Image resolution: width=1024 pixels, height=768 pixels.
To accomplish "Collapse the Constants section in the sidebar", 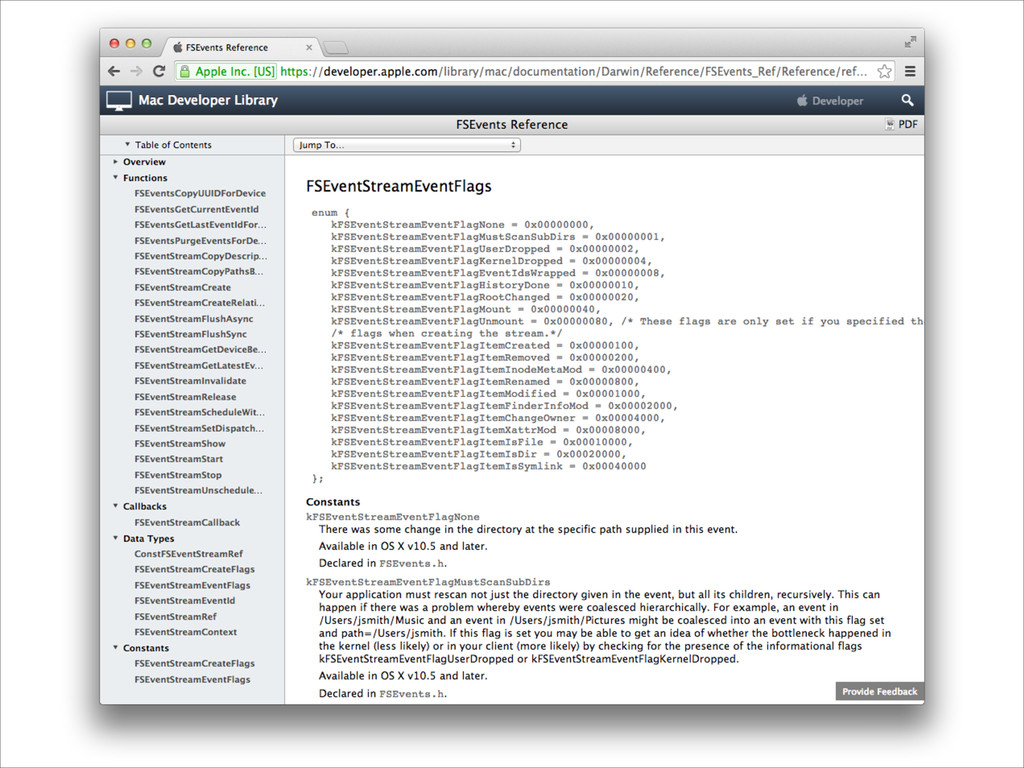I will coord(116,647).
